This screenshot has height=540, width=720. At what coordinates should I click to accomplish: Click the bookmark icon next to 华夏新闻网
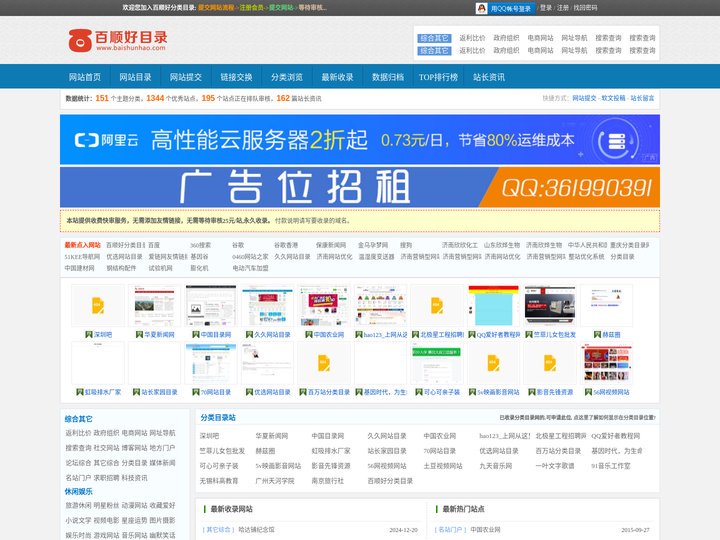139,334
